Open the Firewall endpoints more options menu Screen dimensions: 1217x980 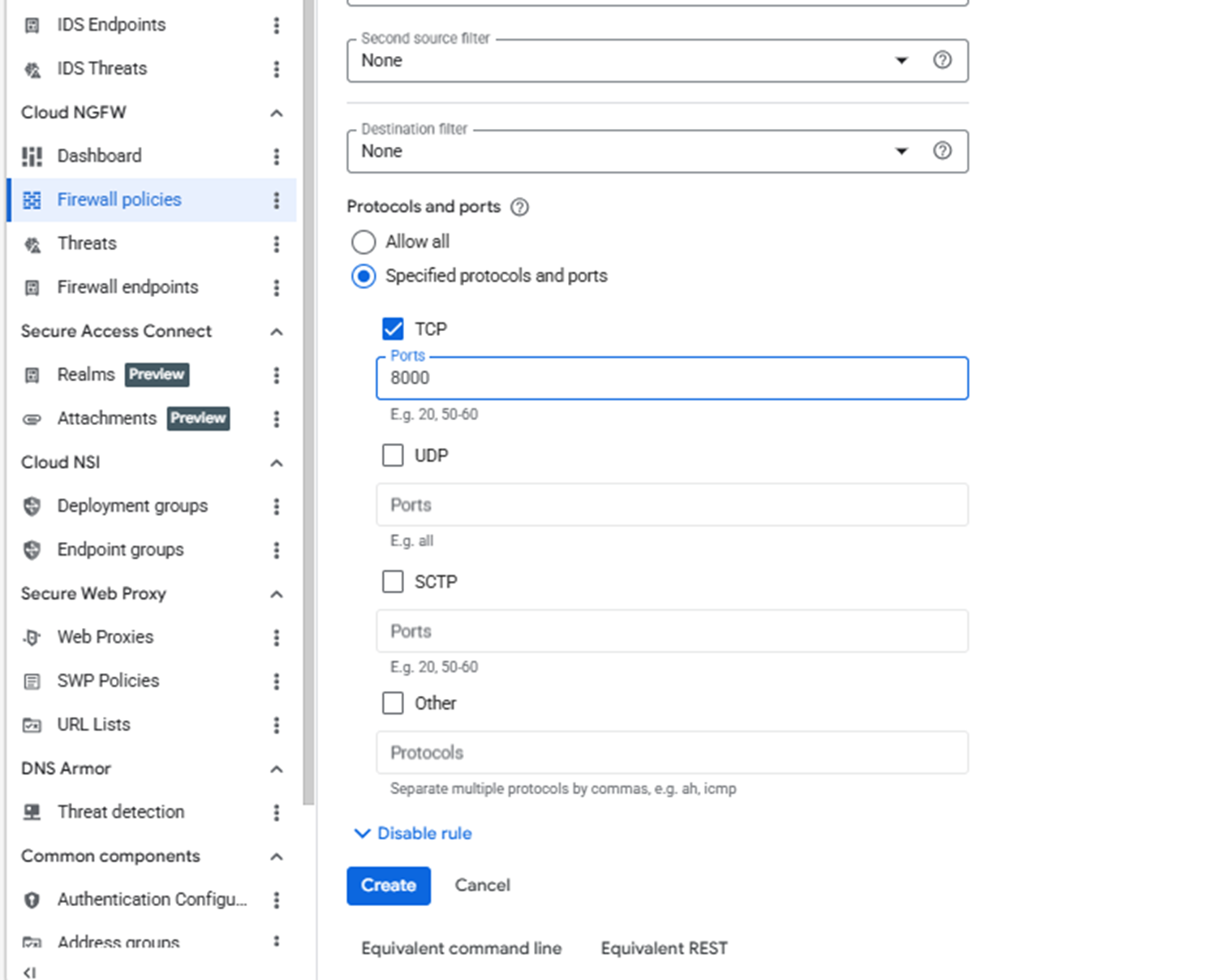click(x=277, y=287)
